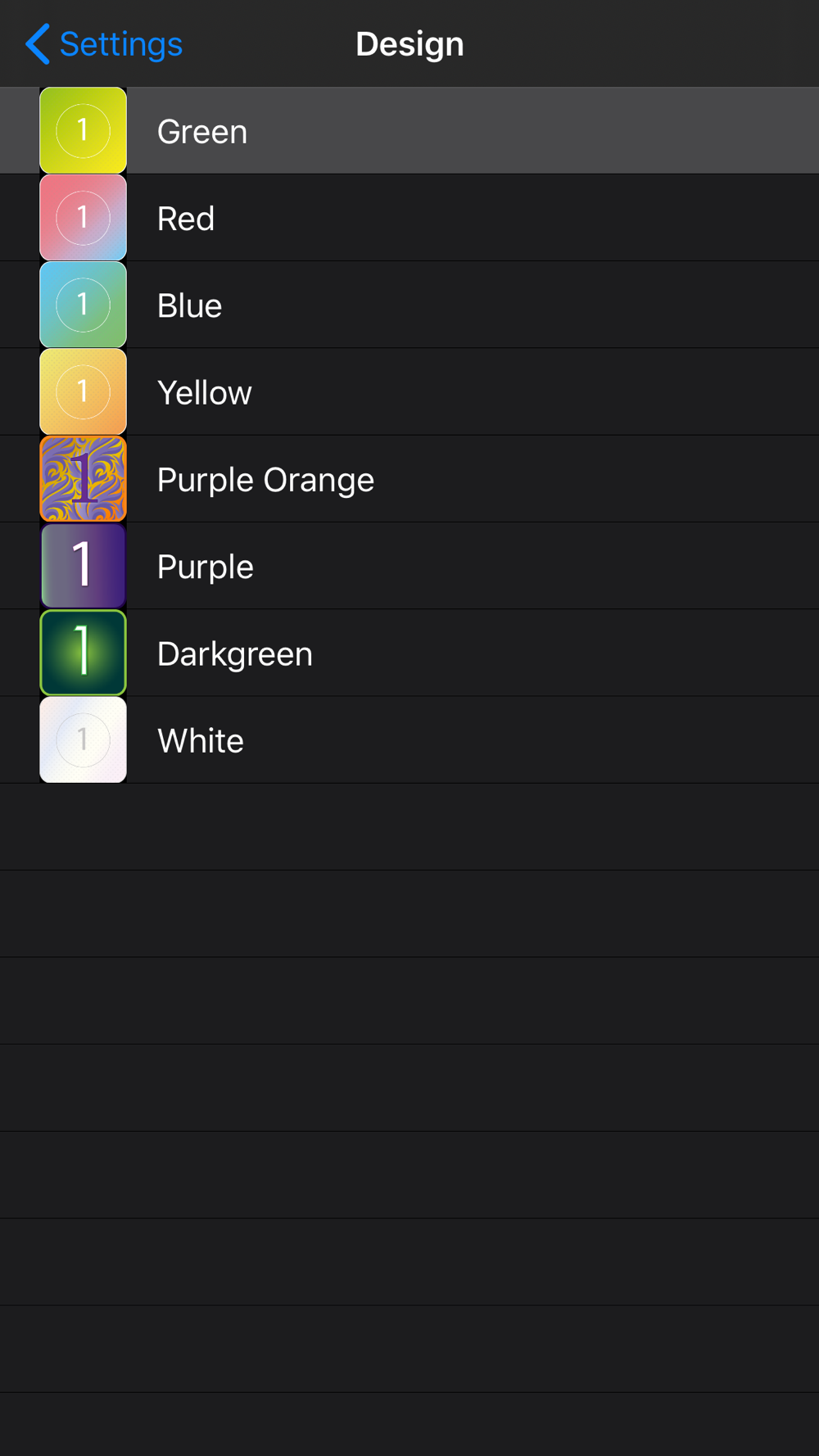This screenshot has height=1456, width=819.
Task: Tap the Red design tile icon
Action: [x=83, y=217]
